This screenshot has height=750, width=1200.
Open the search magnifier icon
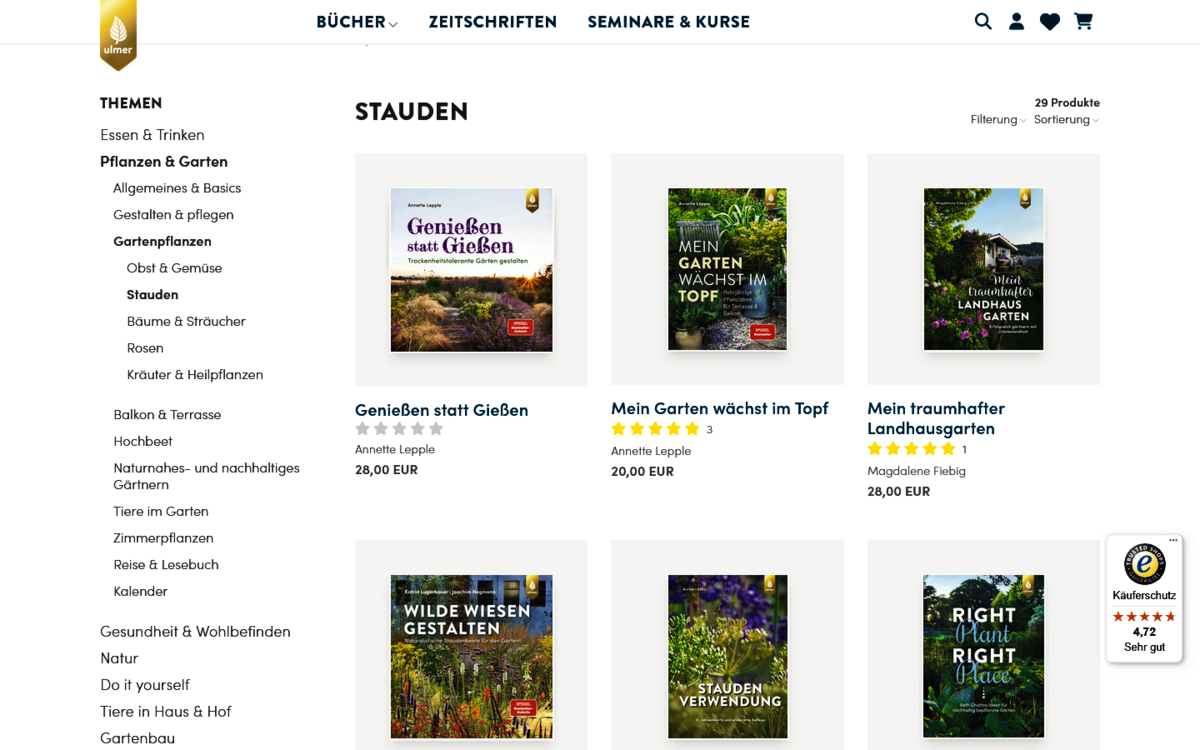point(983,21)
